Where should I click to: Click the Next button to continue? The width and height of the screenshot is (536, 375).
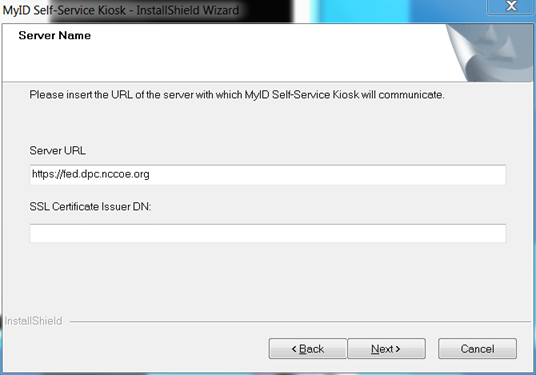tap(386, 349)
